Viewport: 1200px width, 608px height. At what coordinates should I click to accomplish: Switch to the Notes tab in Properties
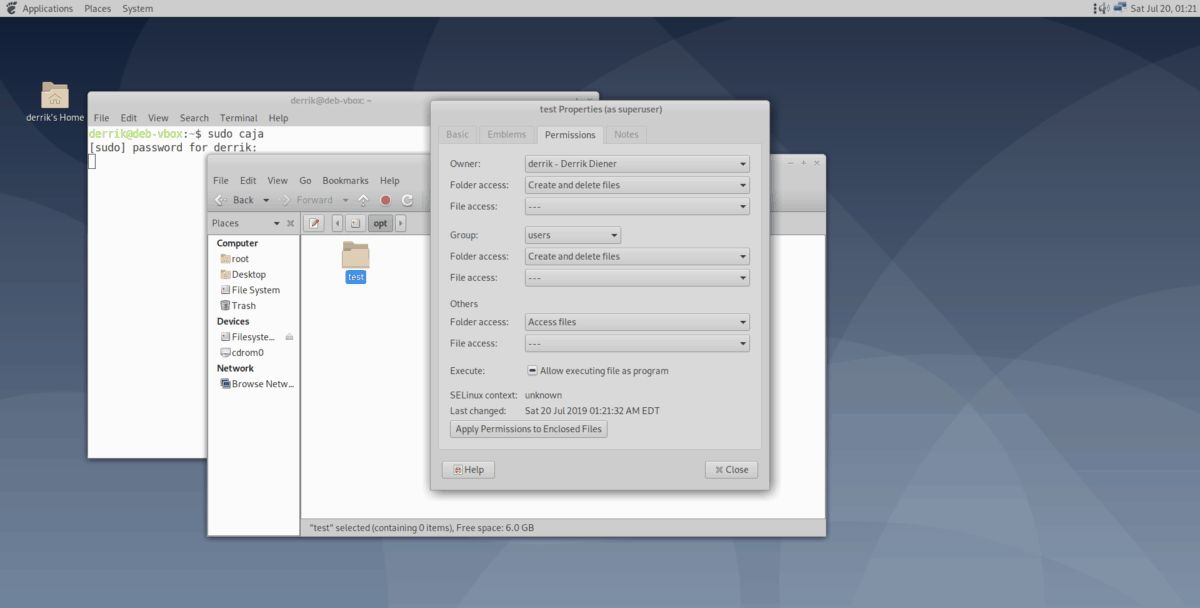tap(626, 135)
